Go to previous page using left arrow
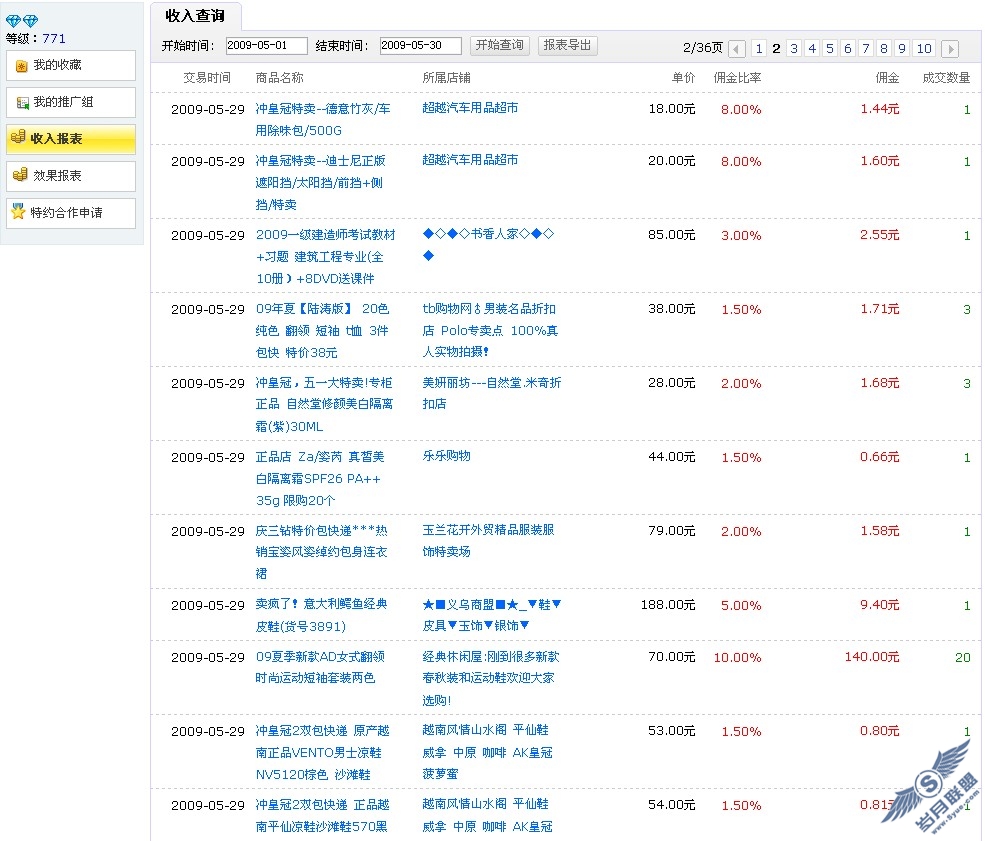The image size is (985, 841). pyautogui.click(x=737, y=49)
